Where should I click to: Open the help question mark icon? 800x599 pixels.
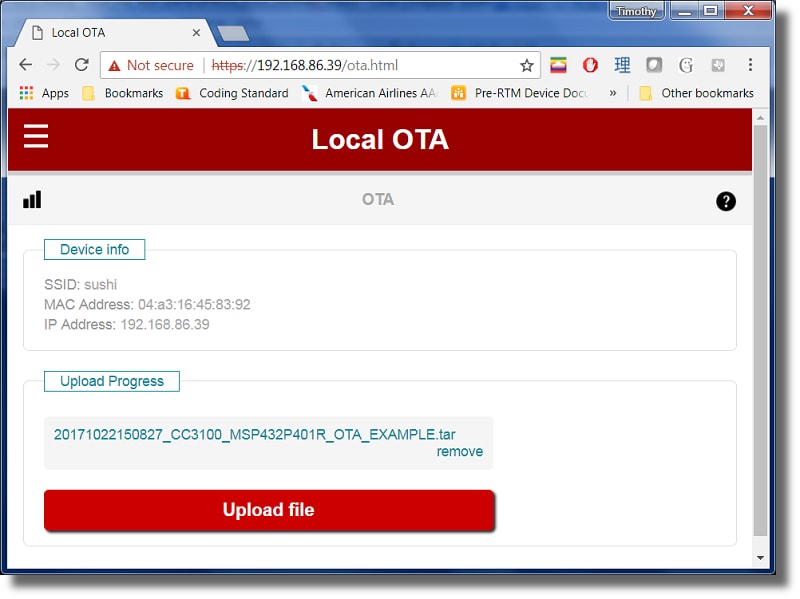tap(726, 201)
